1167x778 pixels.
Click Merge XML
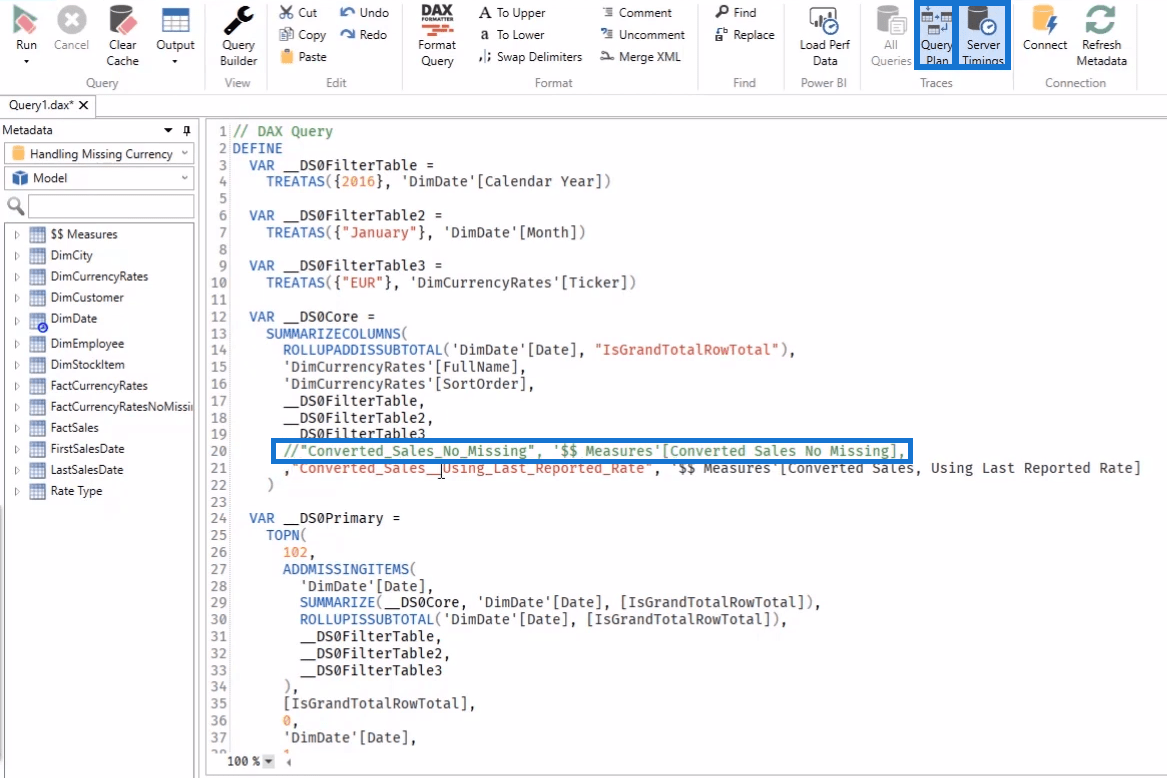coord(640,57)
